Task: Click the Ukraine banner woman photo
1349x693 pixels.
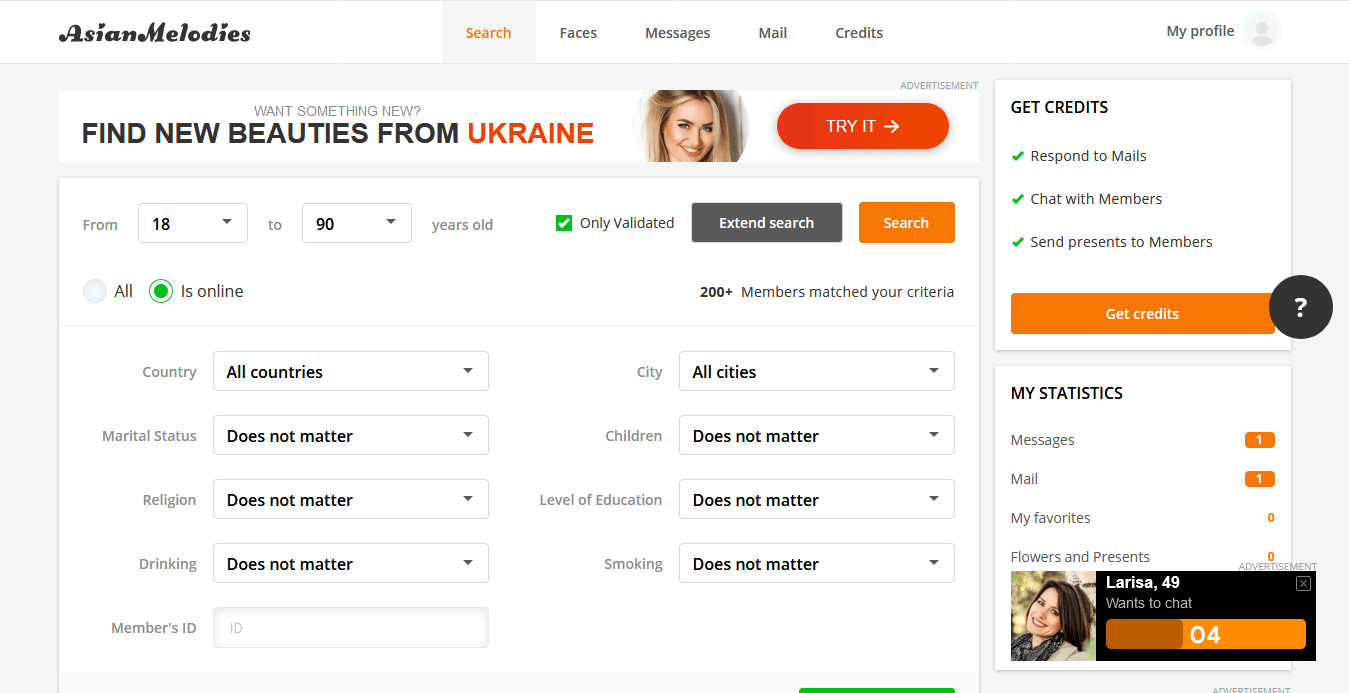Action: click(x=692, y=126)
